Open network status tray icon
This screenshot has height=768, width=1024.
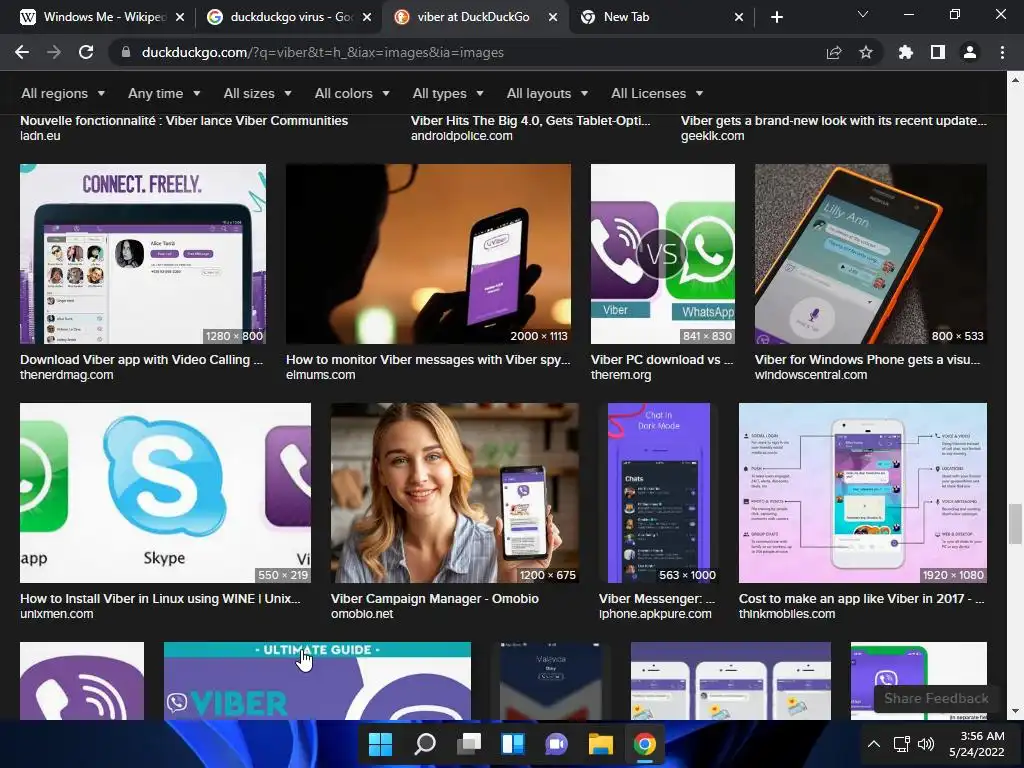coord(902,744)
